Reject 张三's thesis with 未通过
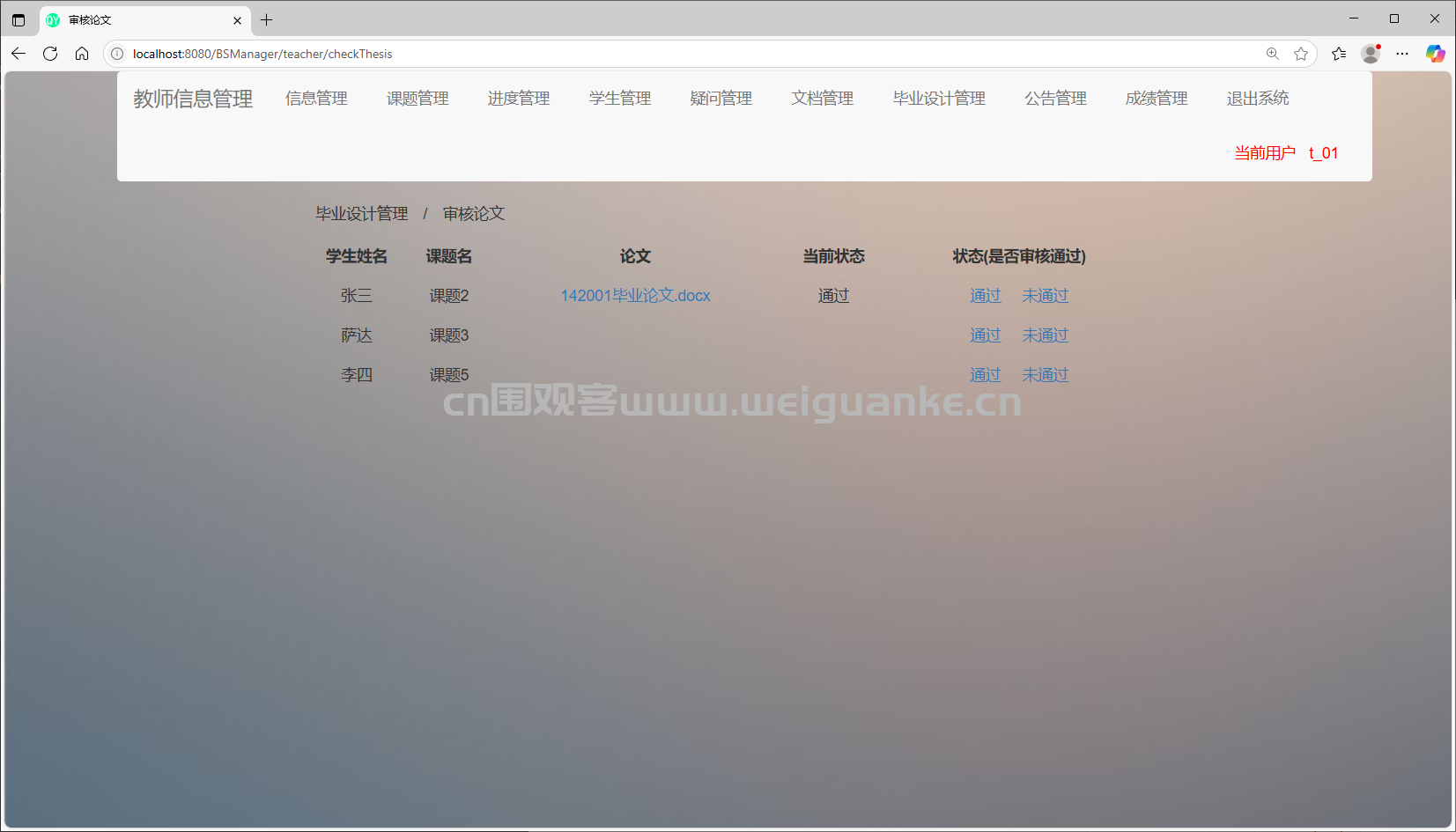1456x832 pixels. click(1046, 296)
